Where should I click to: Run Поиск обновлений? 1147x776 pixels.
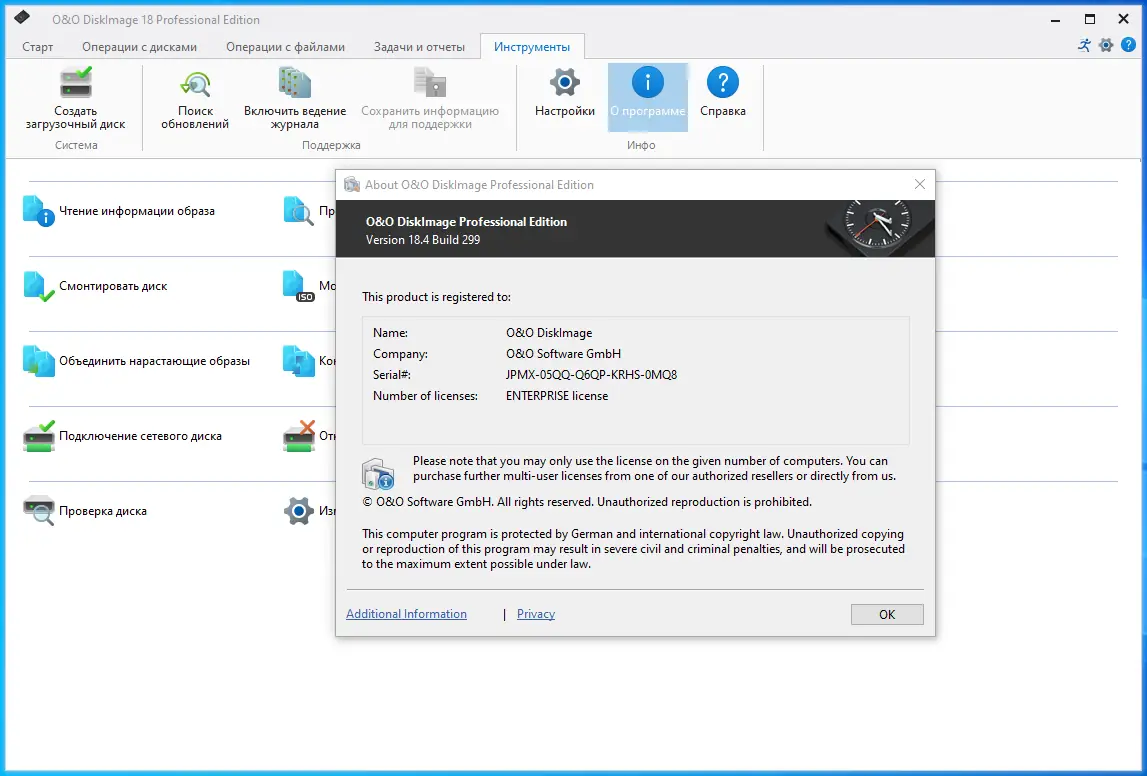tap(196, 95)
